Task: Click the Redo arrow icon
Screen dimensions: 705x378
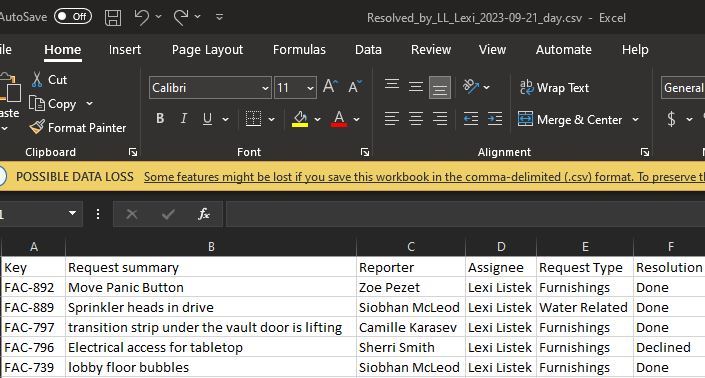Action: pyautogui.click(x=181, y=17)
